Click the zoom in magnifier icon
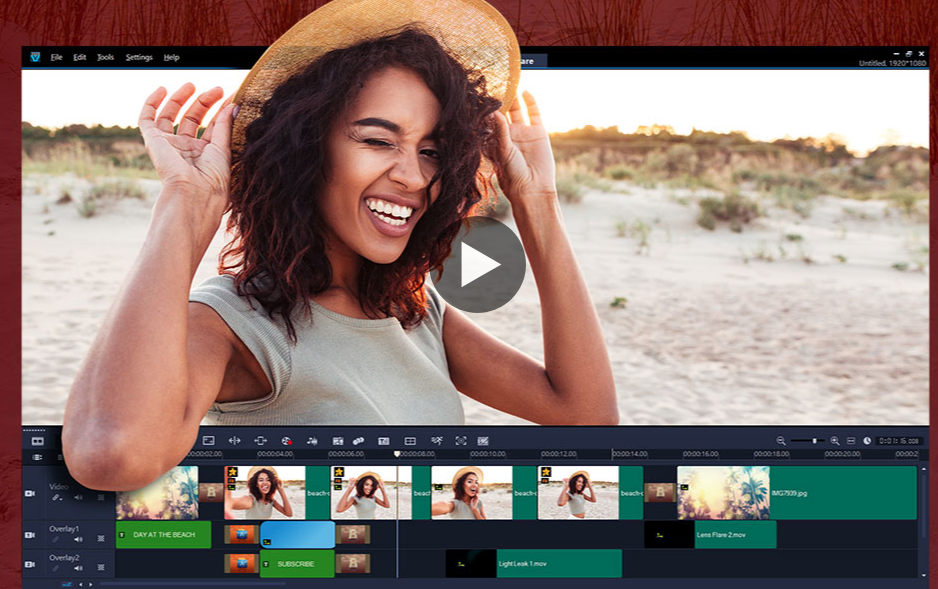This screenshot has height=589, width=938. (835, 441)
